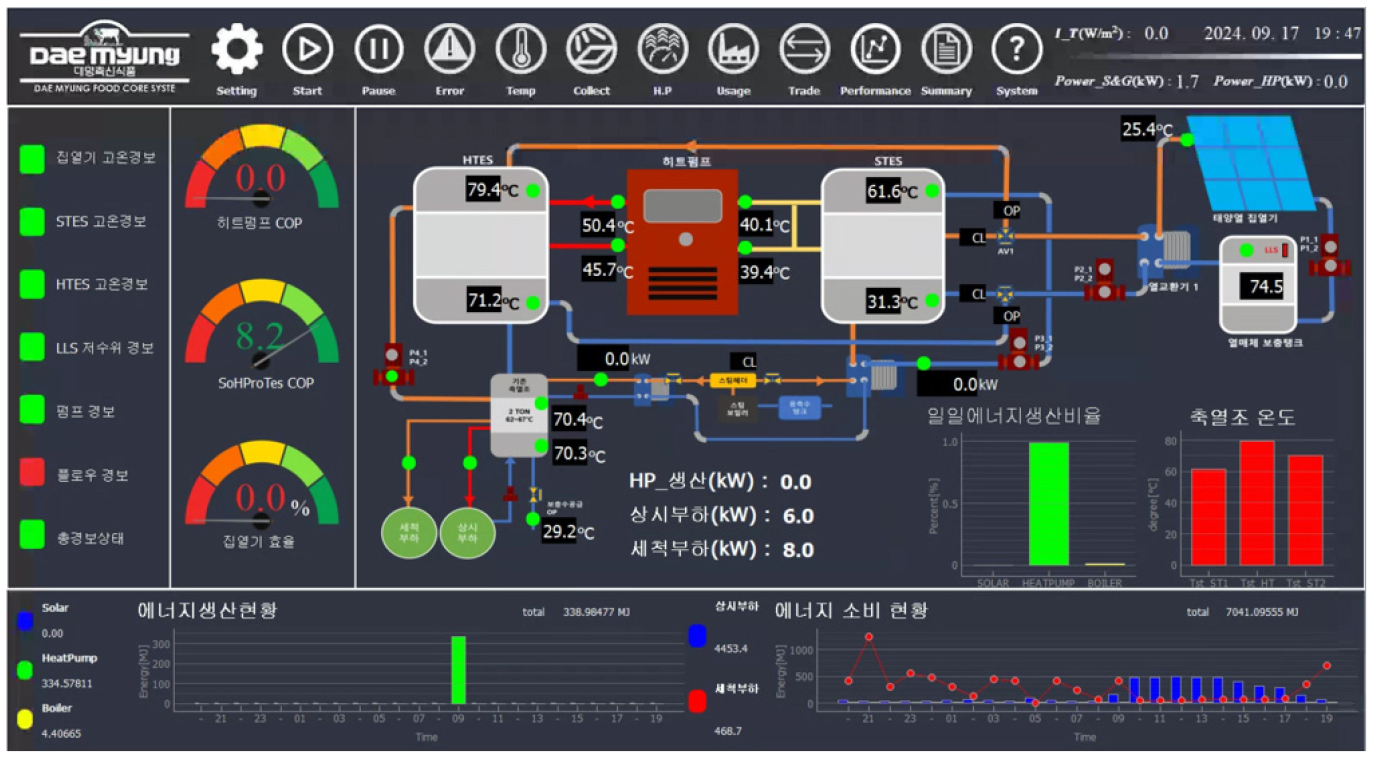This screenshot has width=1374, height=761.
Task: Click the 상시부하 green circle button
Action: [x=467, y=532]
